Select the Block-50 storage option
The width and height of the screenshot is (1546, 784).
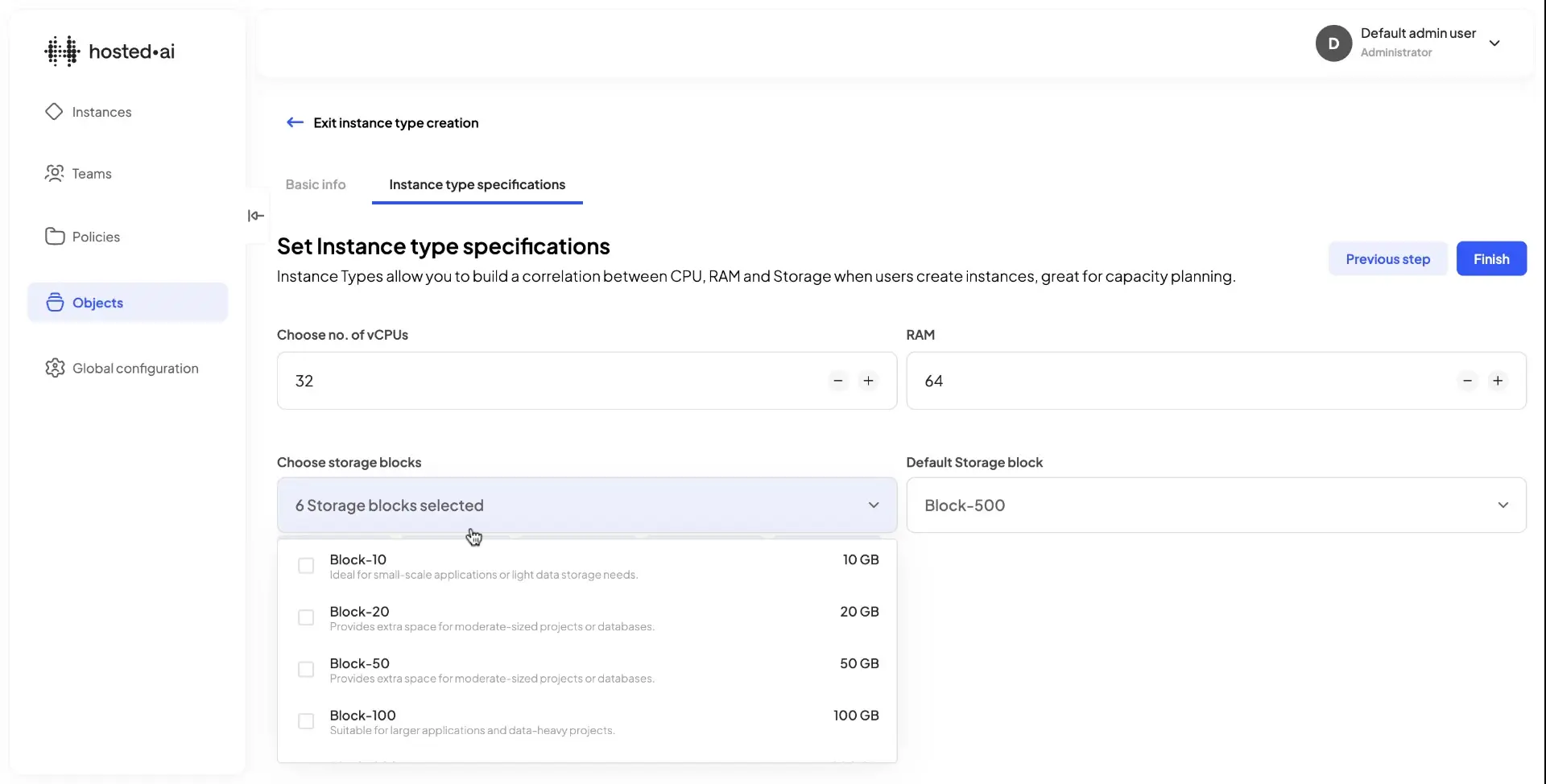(x=306, y=669)
